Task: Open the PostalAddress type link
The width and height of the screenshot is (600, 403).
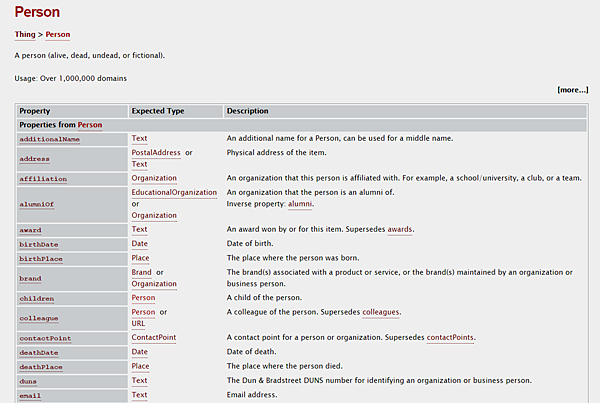Action: tap(154, 152)
